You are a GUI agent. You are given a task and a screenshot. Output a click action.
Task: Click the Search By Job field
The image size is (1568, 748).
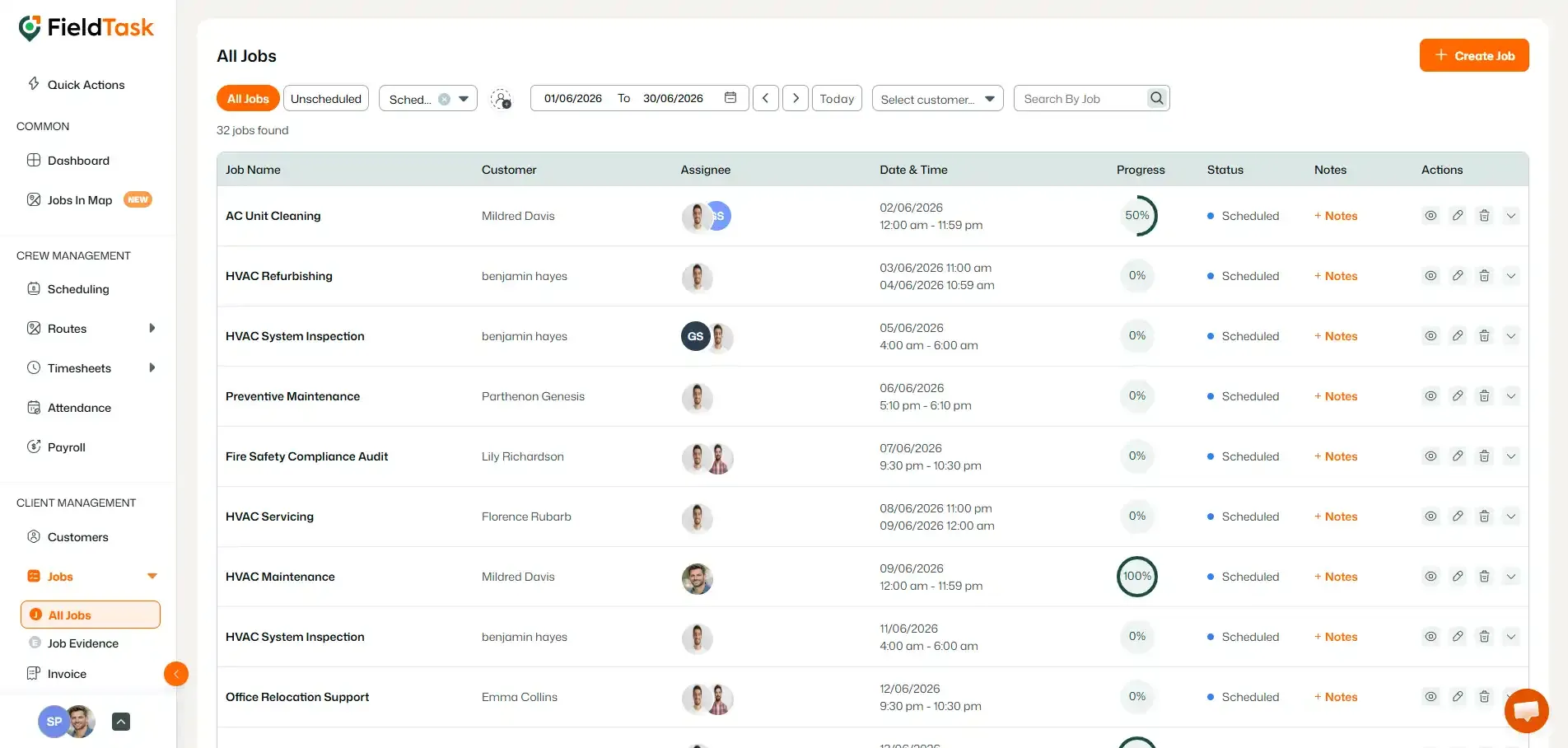[x=1080, y=98]
